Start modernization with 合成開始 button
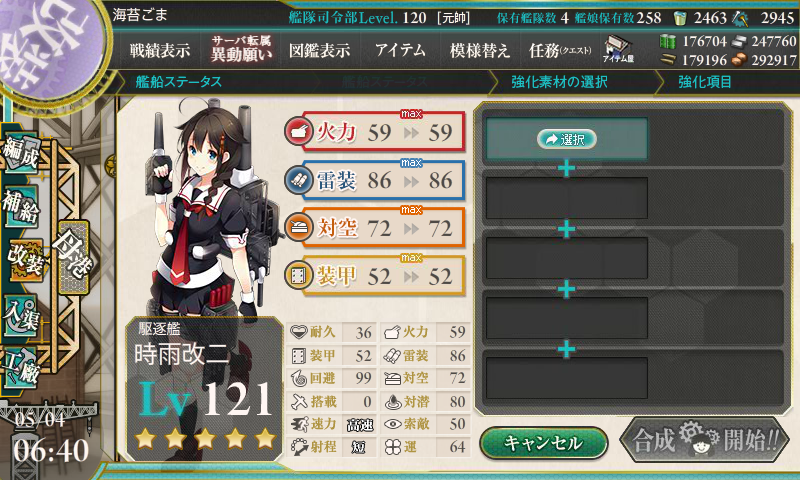This screenshot has width=800, height=480. tap(704, 440)
